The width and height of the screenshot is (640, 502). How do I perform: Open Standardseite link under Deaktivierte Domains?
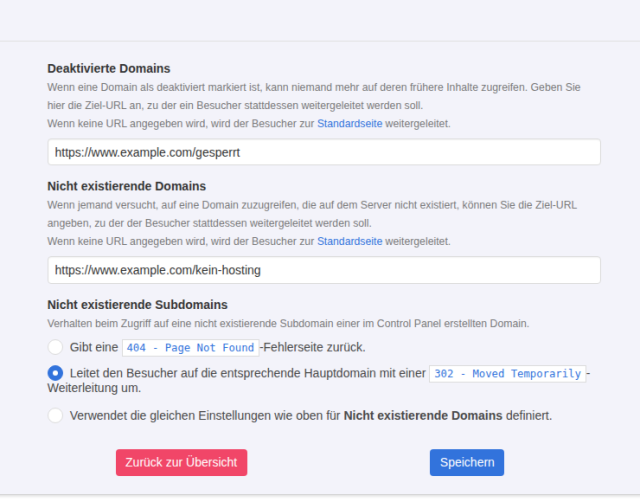(350, 124)
